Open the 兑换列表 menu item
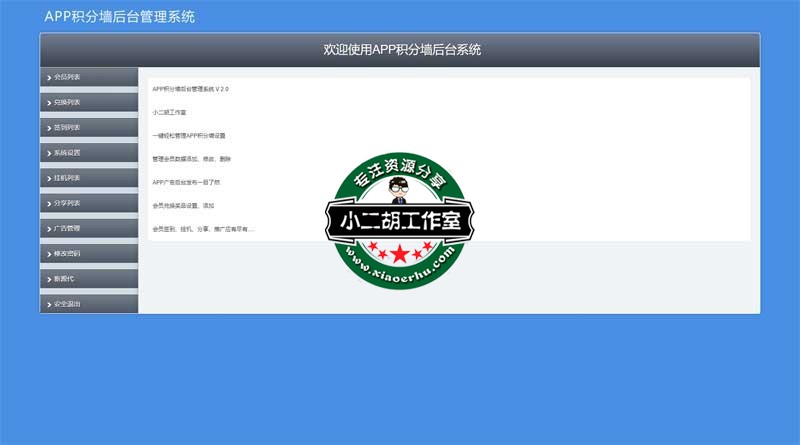This screenshot has height=445, width=800. pos(67,102)
